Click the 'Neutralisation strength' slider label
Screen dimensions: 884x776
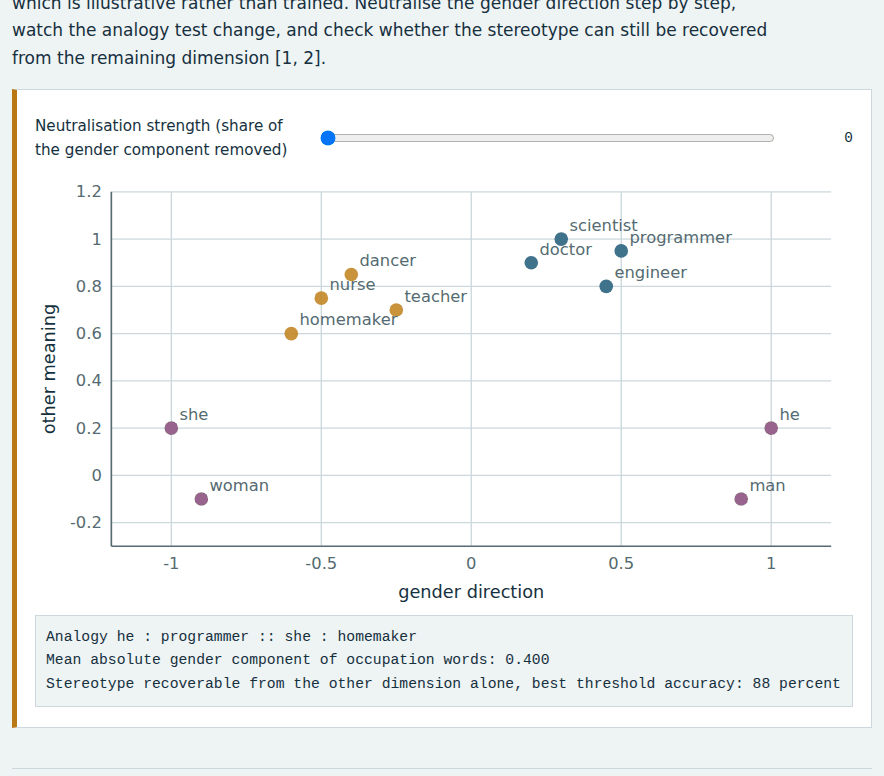(161, 138)
